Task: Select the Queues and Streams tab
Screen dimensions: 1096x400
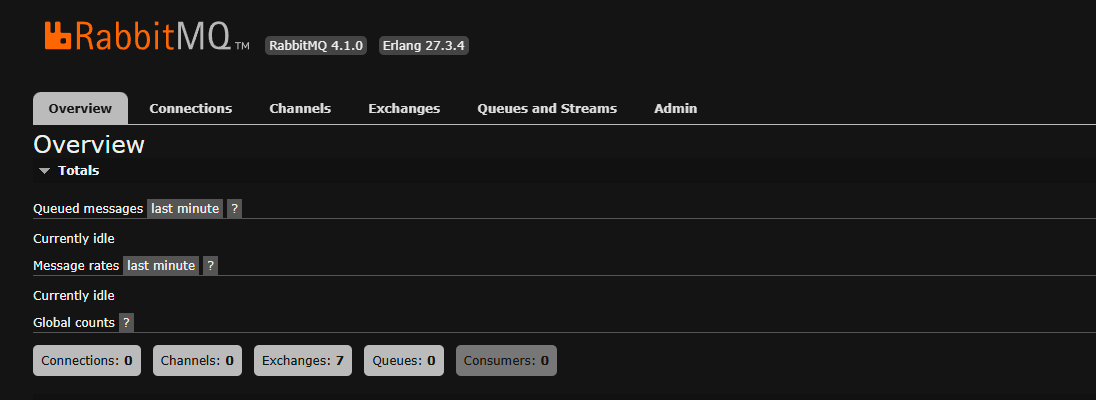Action: tap(547, 108)
